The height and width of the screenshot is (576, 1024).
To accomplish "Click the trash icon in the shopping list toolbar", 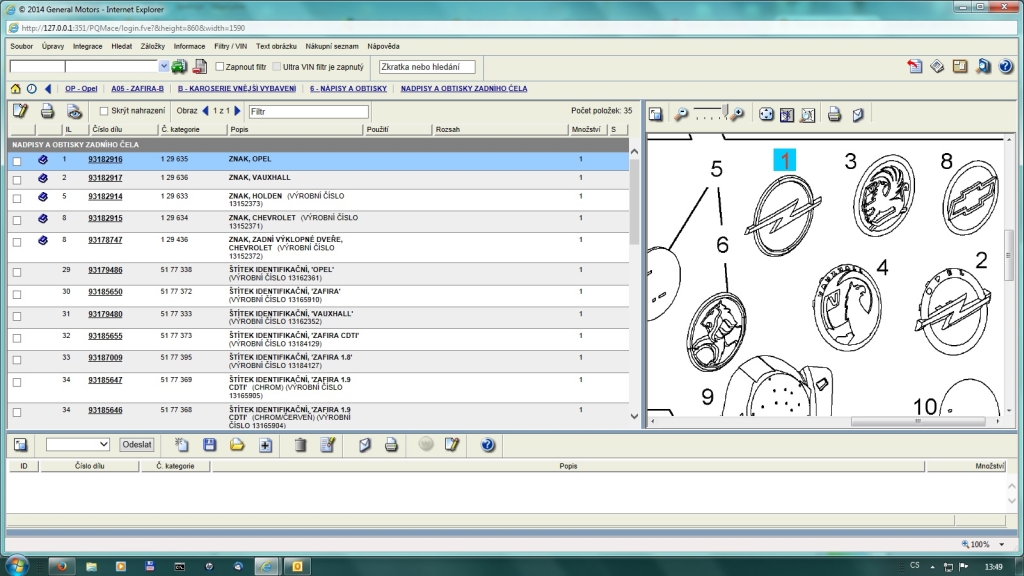I will point(300,445).
